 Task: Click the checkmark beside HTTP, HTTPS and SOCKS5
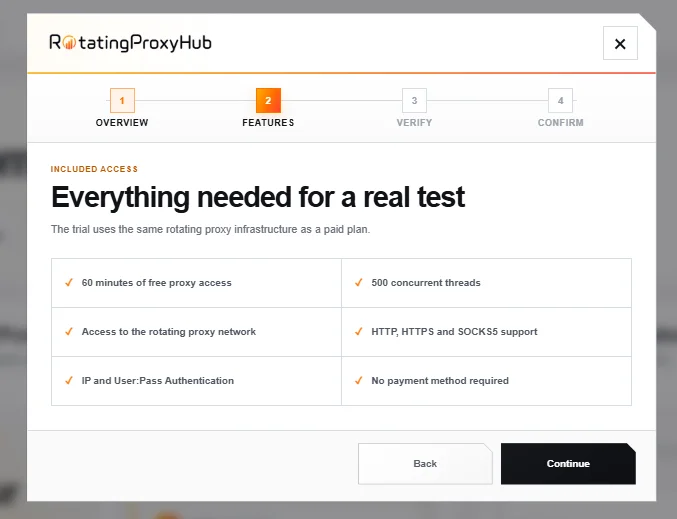(x=358, y=332)
